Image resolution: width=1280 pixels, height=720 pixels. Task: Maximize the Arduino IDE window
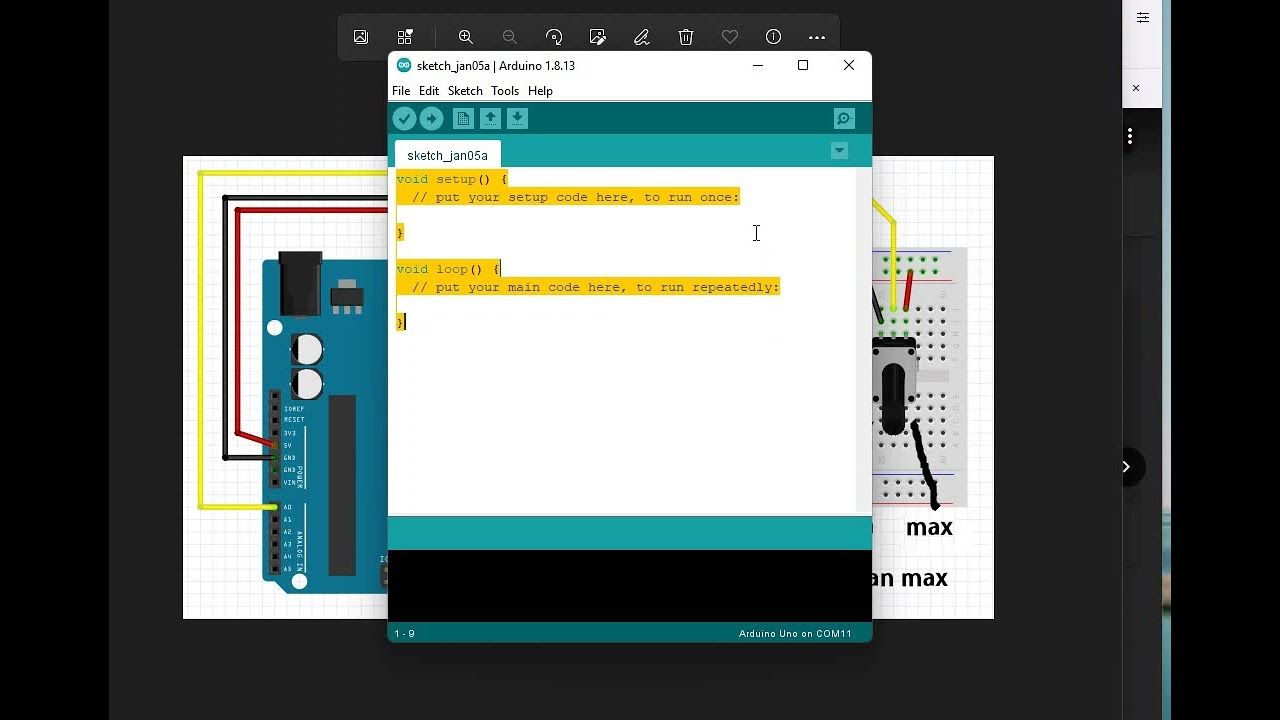(x=803, y=65)
